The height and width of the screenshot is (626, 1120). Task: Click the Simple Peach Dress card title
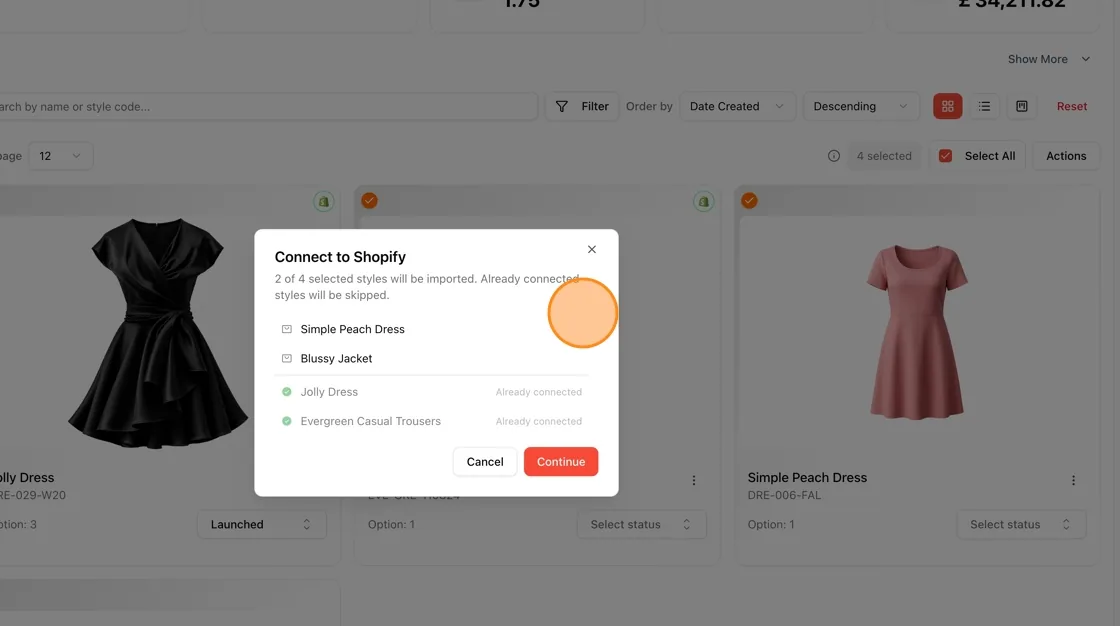pyautogui.click(x=807, y=477)
